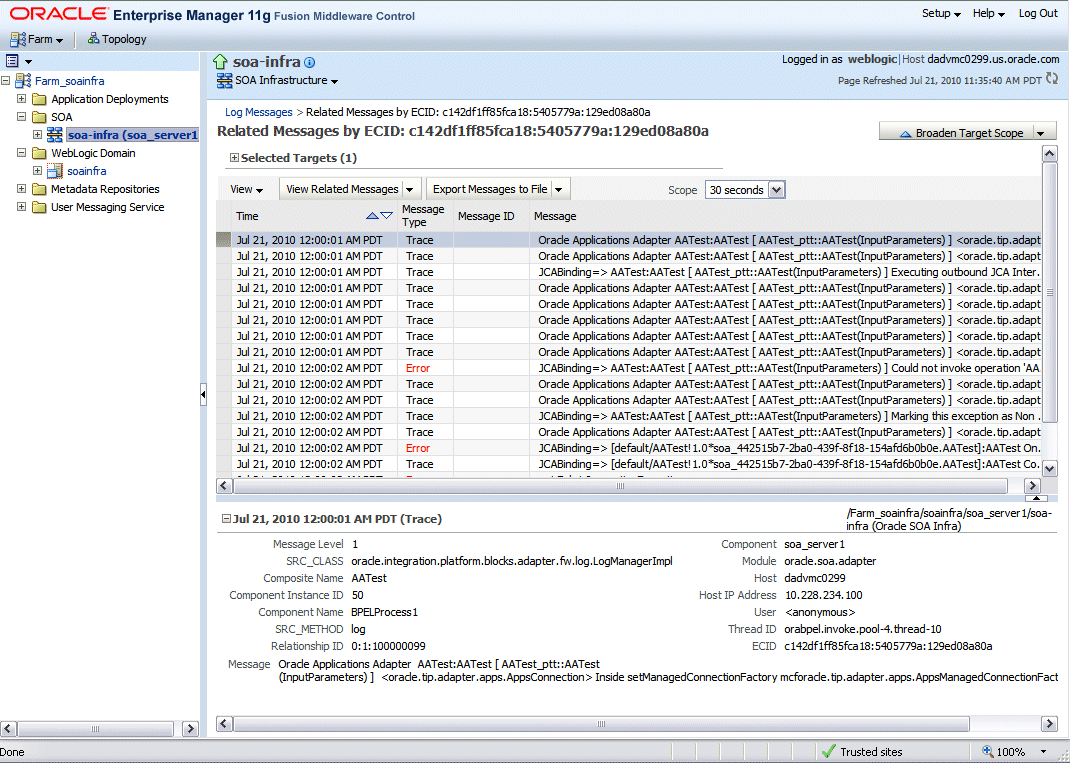Click the page refresh icon
Screen dimensions: 1070x763
coord(1052,79)
